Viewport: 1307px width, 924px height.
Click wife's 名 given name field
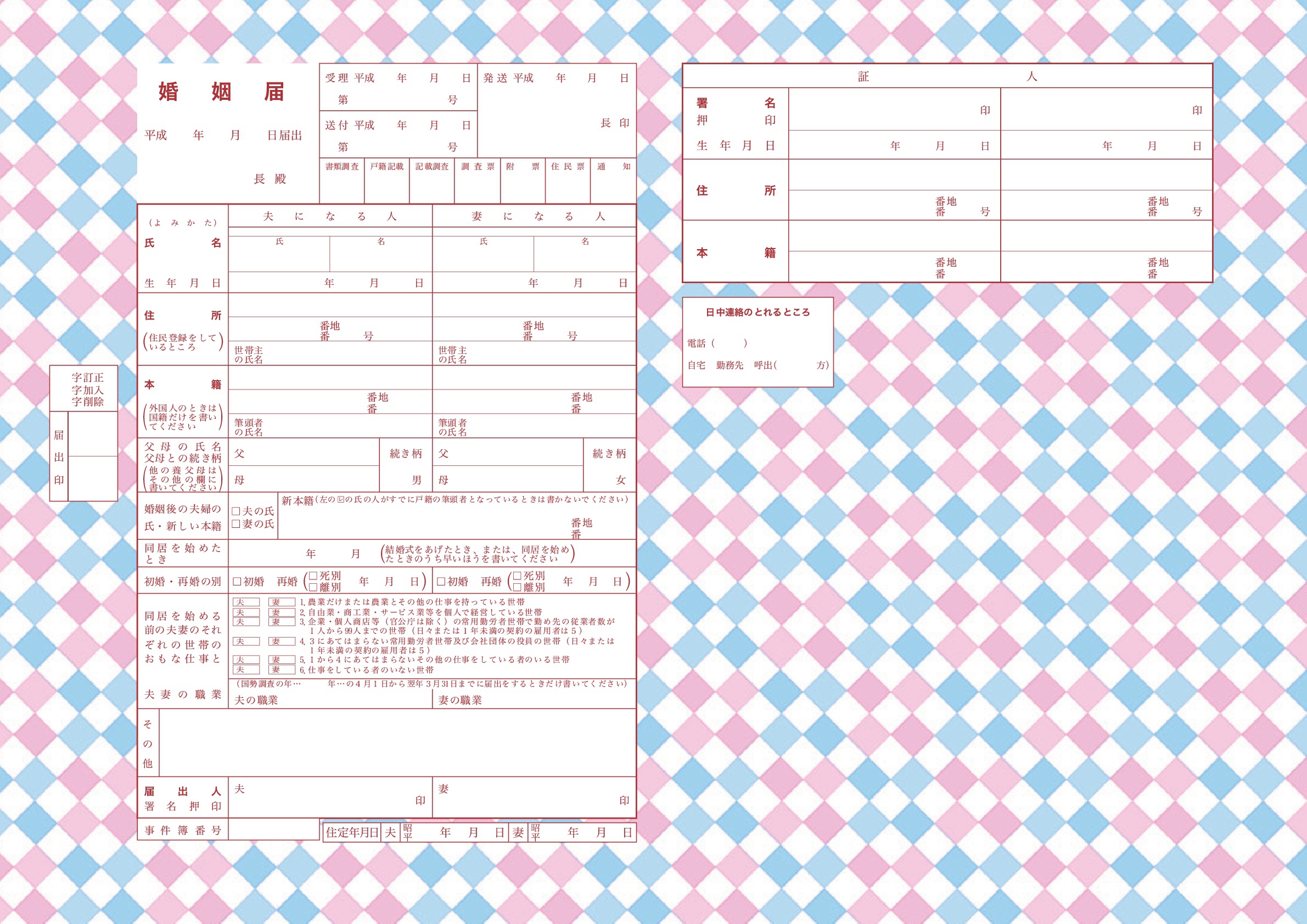585,253
